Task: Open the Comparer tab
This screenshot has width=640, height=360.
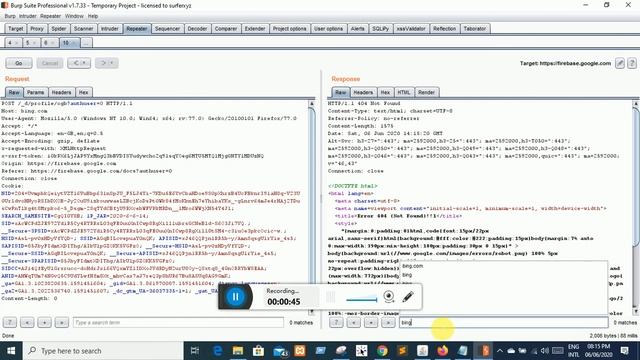Action: (226, 29)
